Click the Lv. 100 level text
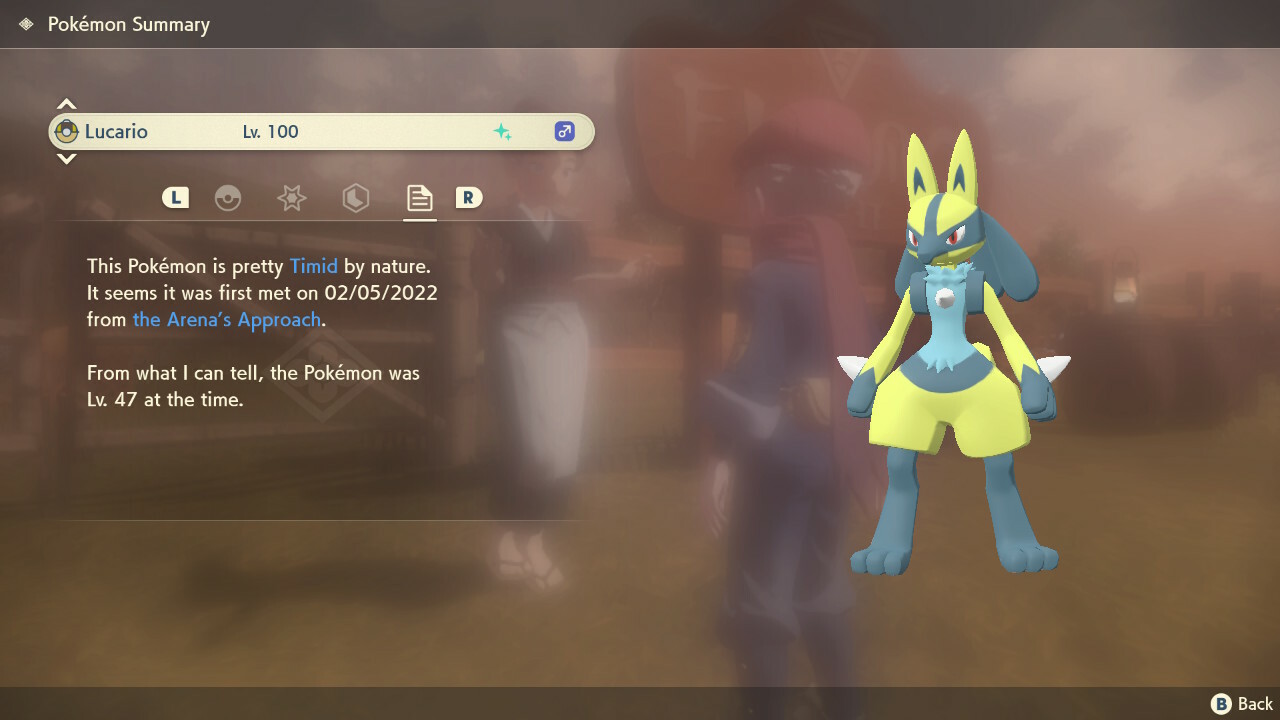This screenshot has height=720, width=1280. click(x=270, y=132)
